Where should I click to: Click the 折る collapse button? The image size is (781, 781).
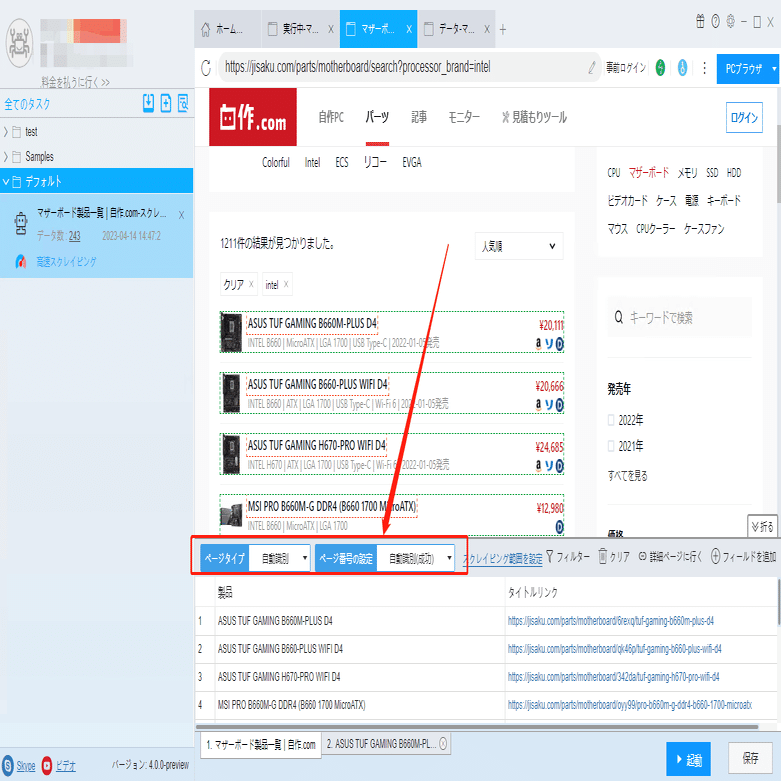click(762, 526)
